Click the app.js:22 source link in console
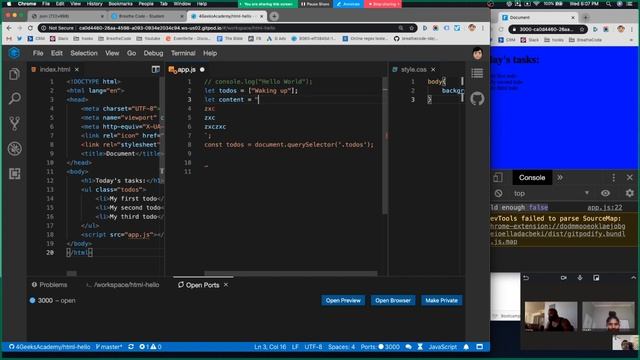 pyautogui.click(x=604, y=207)
